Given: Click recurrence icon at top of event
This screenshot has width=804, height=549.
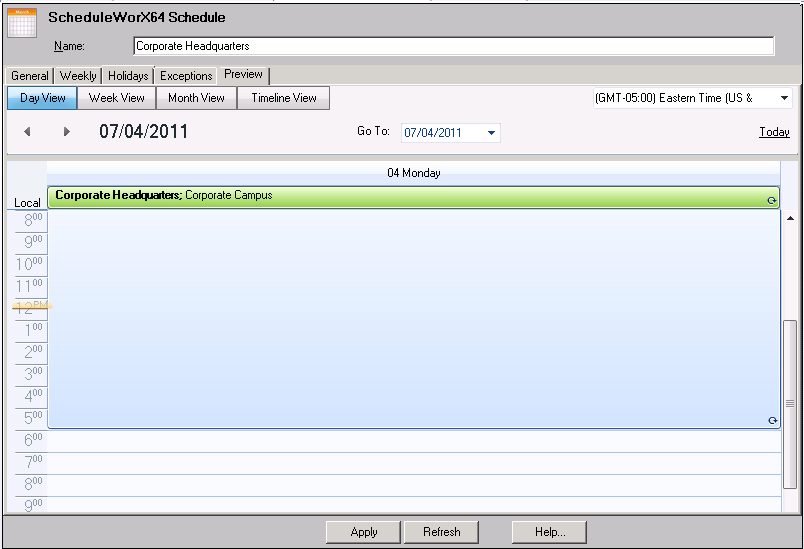Looking at the screenshot, I should (771, 200).
